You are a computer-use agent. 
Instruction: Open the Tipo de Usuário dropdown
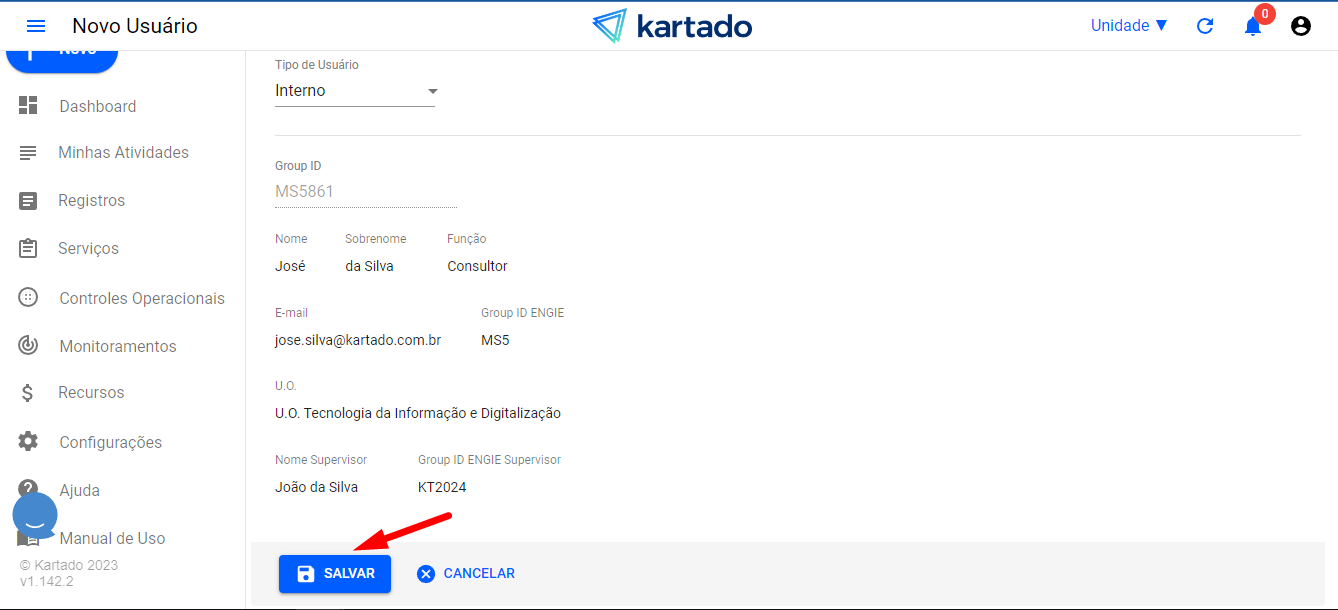point(355,91)
